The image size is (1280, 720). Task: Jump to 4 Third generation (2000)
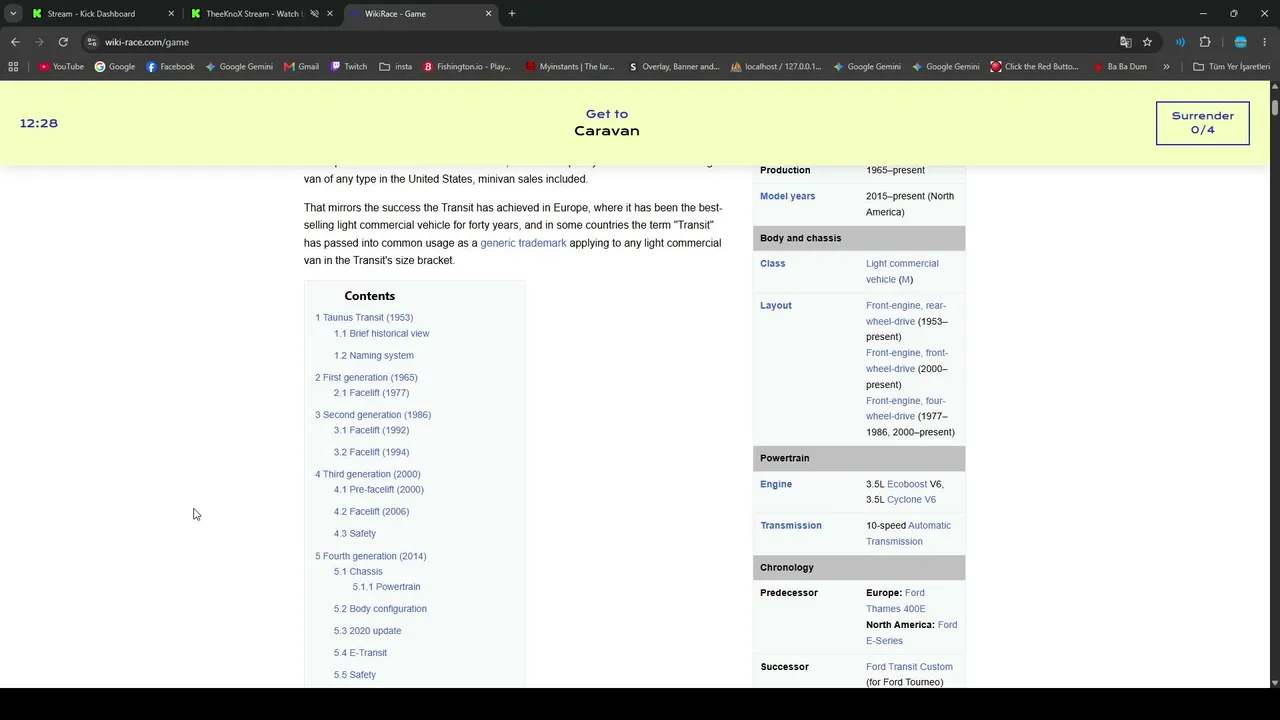pos(368,475)
